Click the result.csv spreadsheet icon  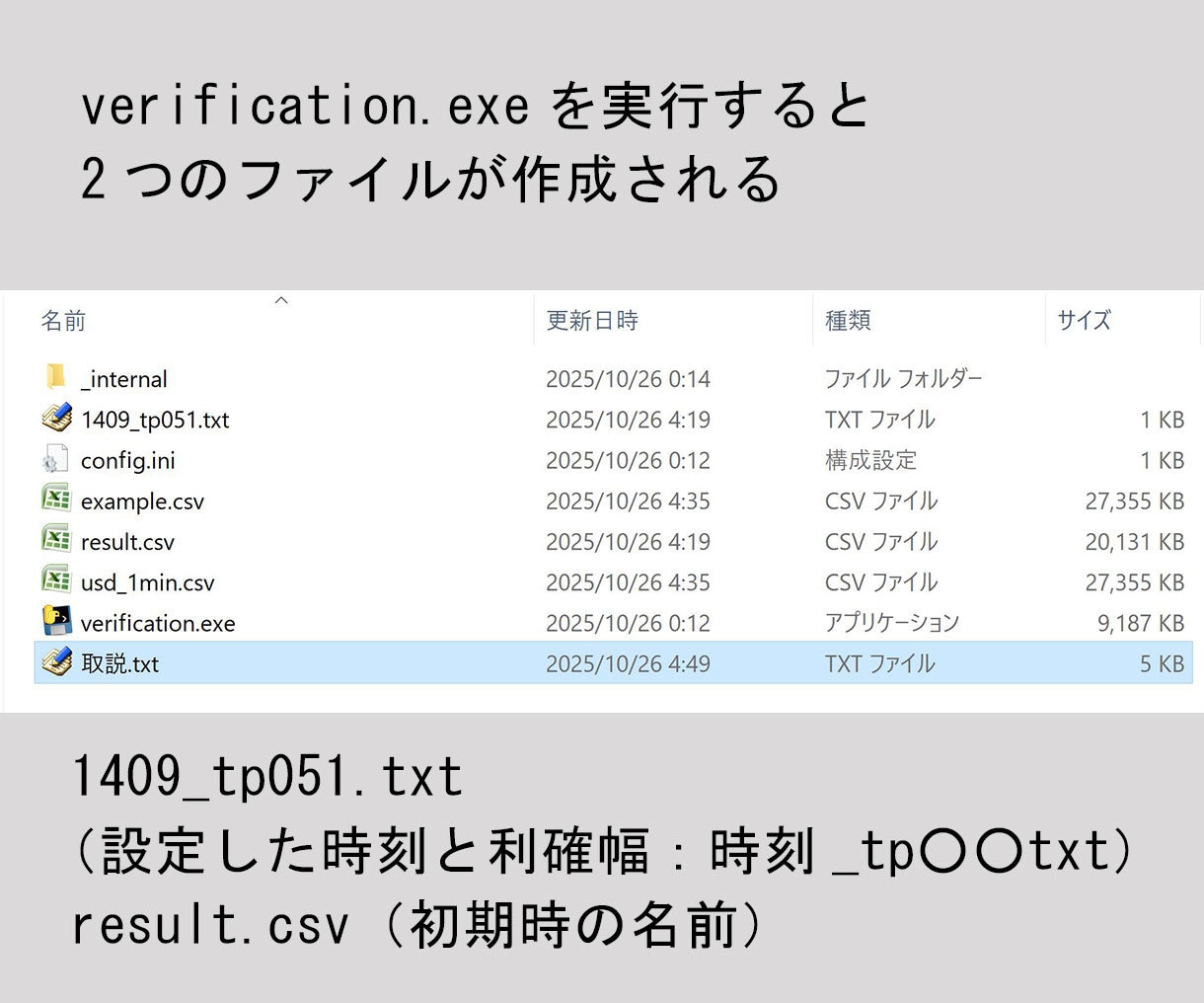[56, 540]
